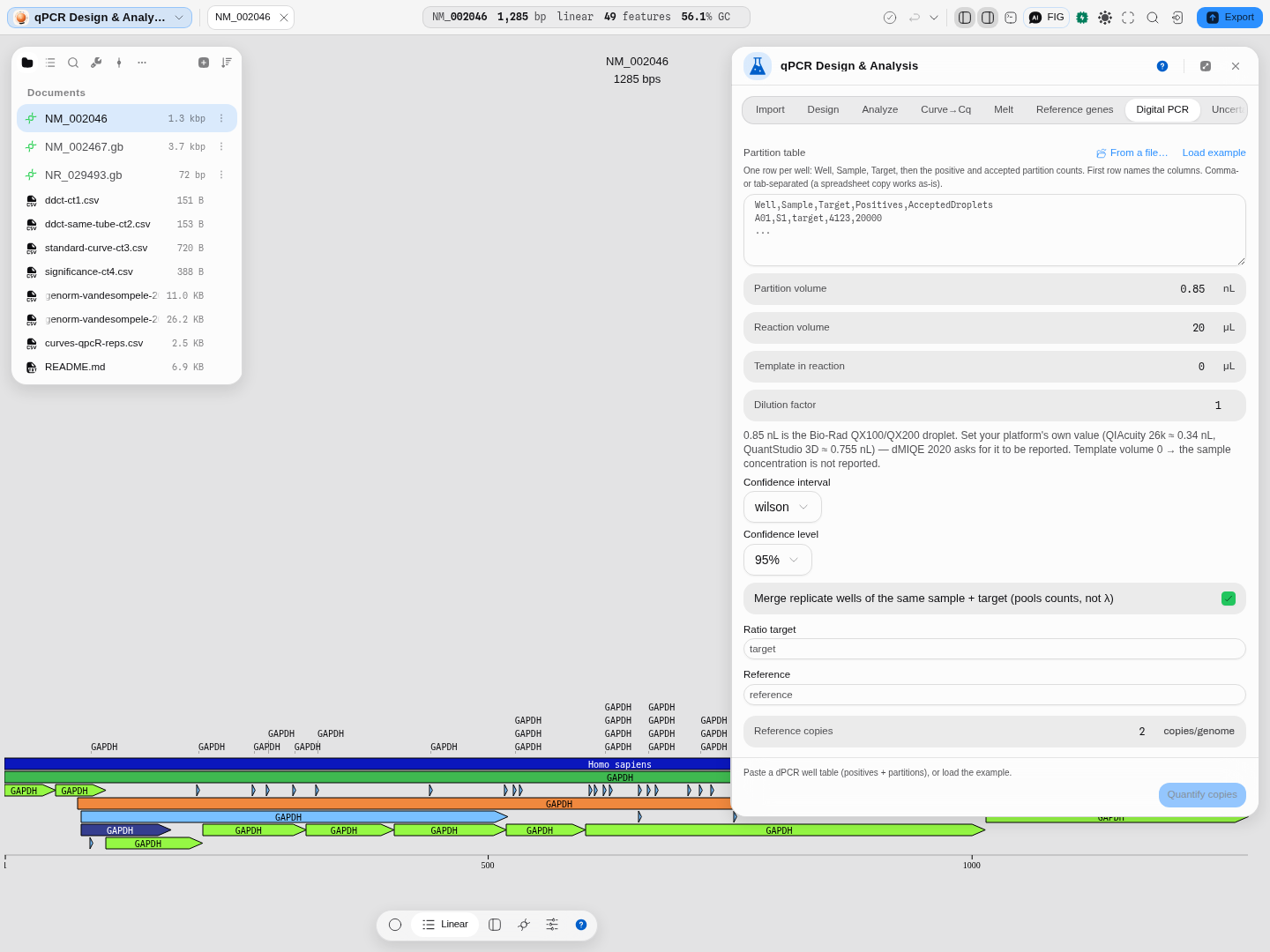Click the Partition table text area

(995, 230)
